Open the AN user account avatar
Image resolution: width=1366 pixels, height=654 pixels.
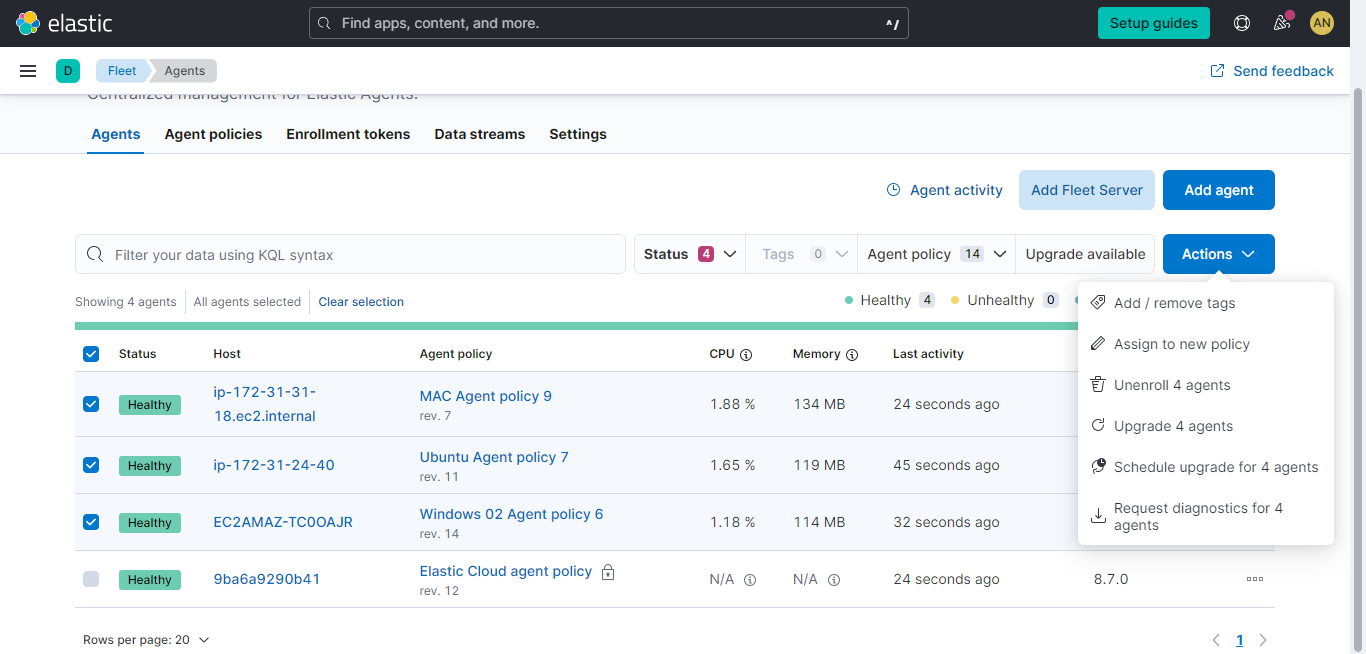pyautogui.click(x=1322, y=23)
